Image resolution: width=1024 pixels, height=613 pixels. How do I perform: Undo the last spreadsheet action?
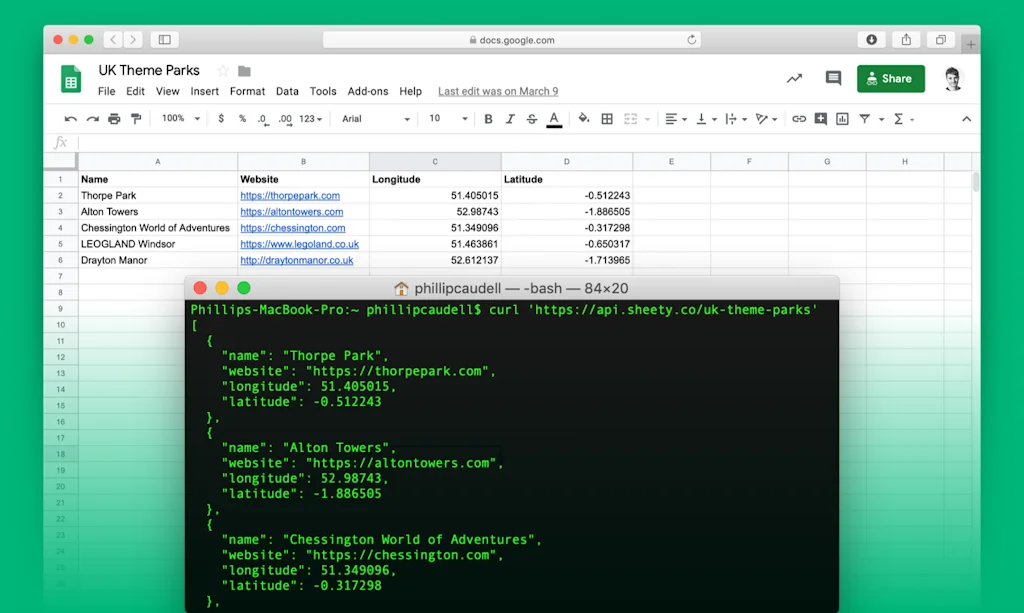pyautogui.click(x=68, y=118)
